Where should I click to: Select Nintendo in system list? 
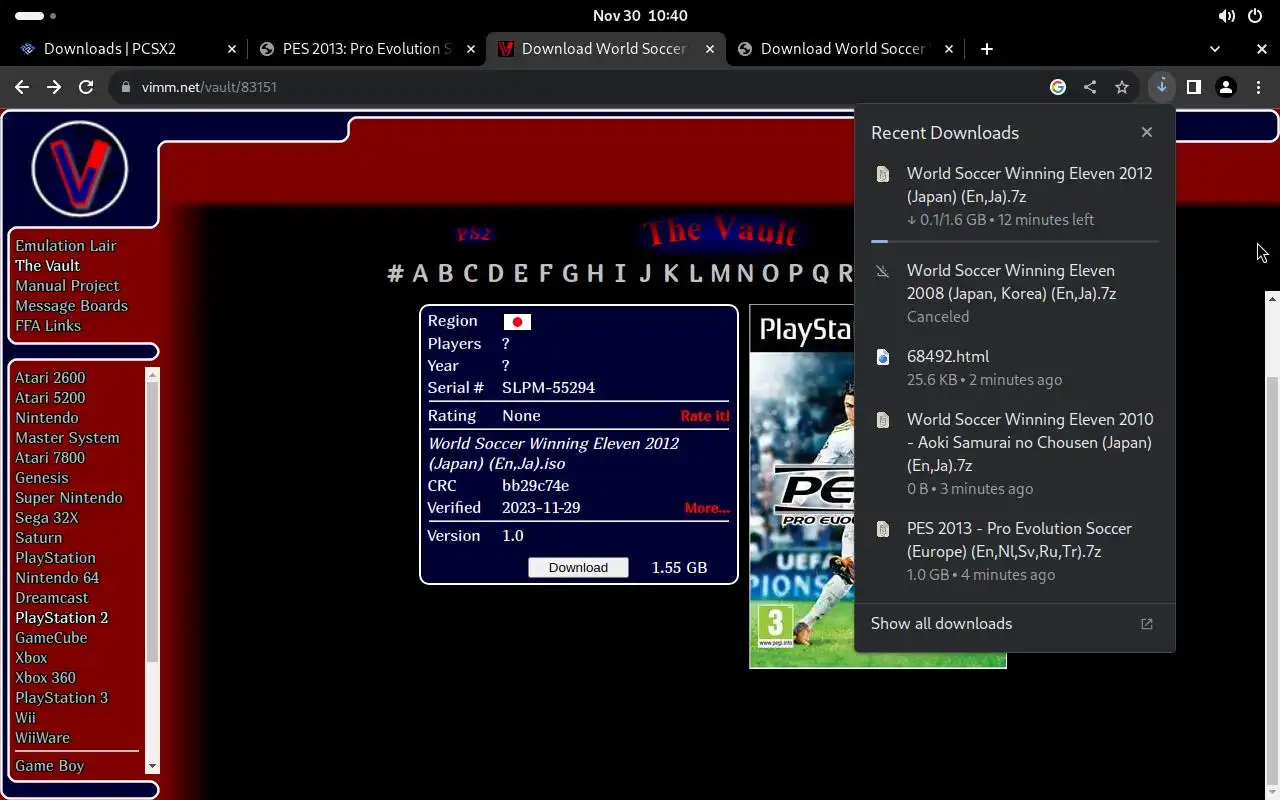tap(46, 418)
